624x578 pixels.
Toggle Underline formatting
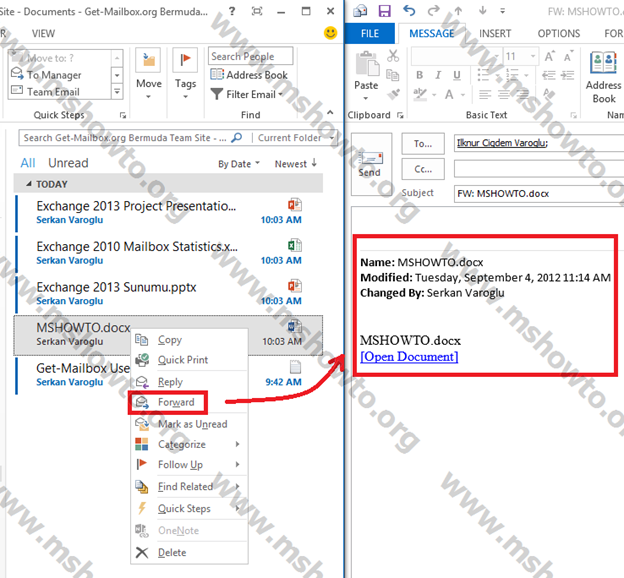(x=457, y=75)
